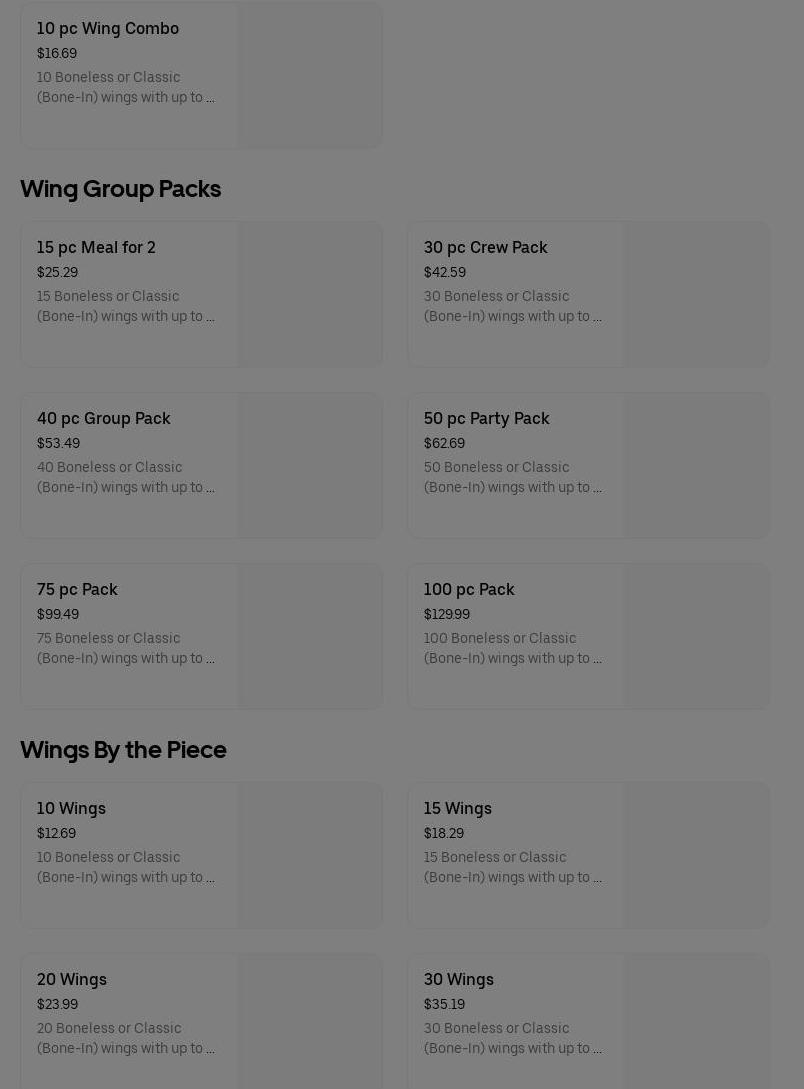Click the 75 pc Pack title
The height and width of the screenshot is (1089, 804).
77,590
